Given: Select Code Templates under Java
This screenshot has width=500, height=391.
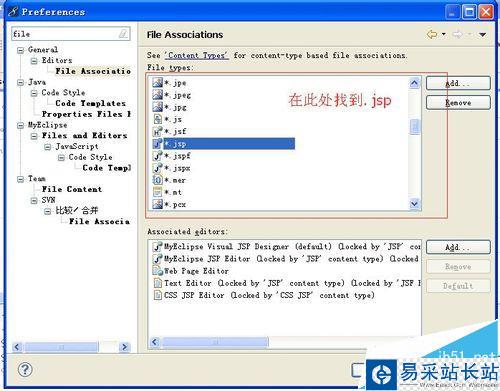Looking at the screenshot, I should pyautogui.click(x=90, y=103).
